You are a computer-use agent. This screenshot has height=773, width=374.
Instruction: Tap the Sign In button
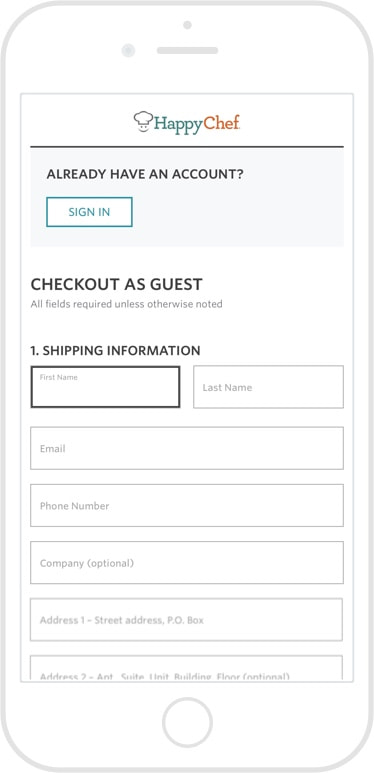[89, 212]
